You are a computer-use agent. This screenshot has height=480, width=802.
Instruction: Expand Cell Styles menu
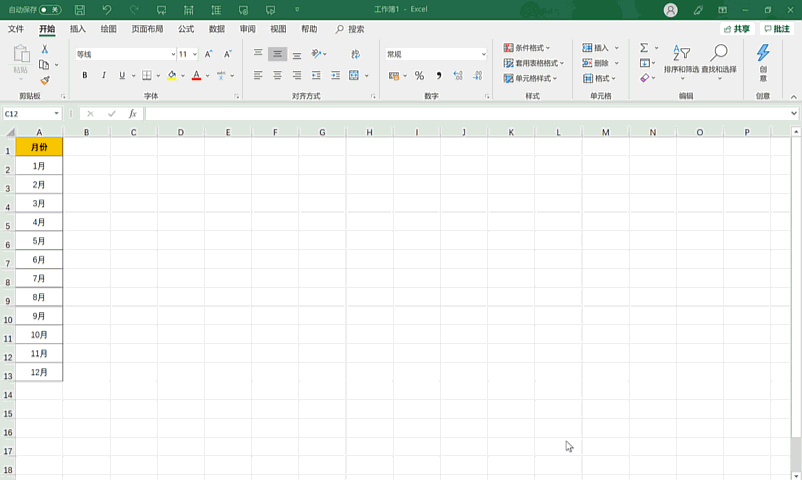pyautogui.click(x=530, y=78)
